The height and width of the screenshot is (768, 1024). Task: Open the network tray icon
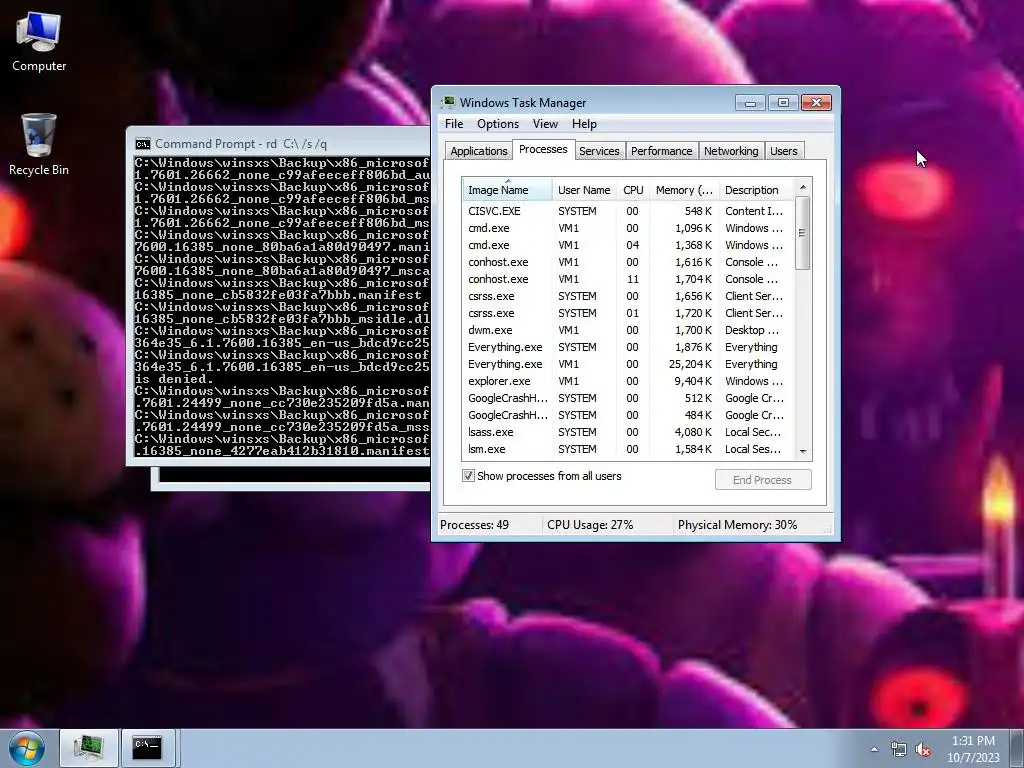899,750
